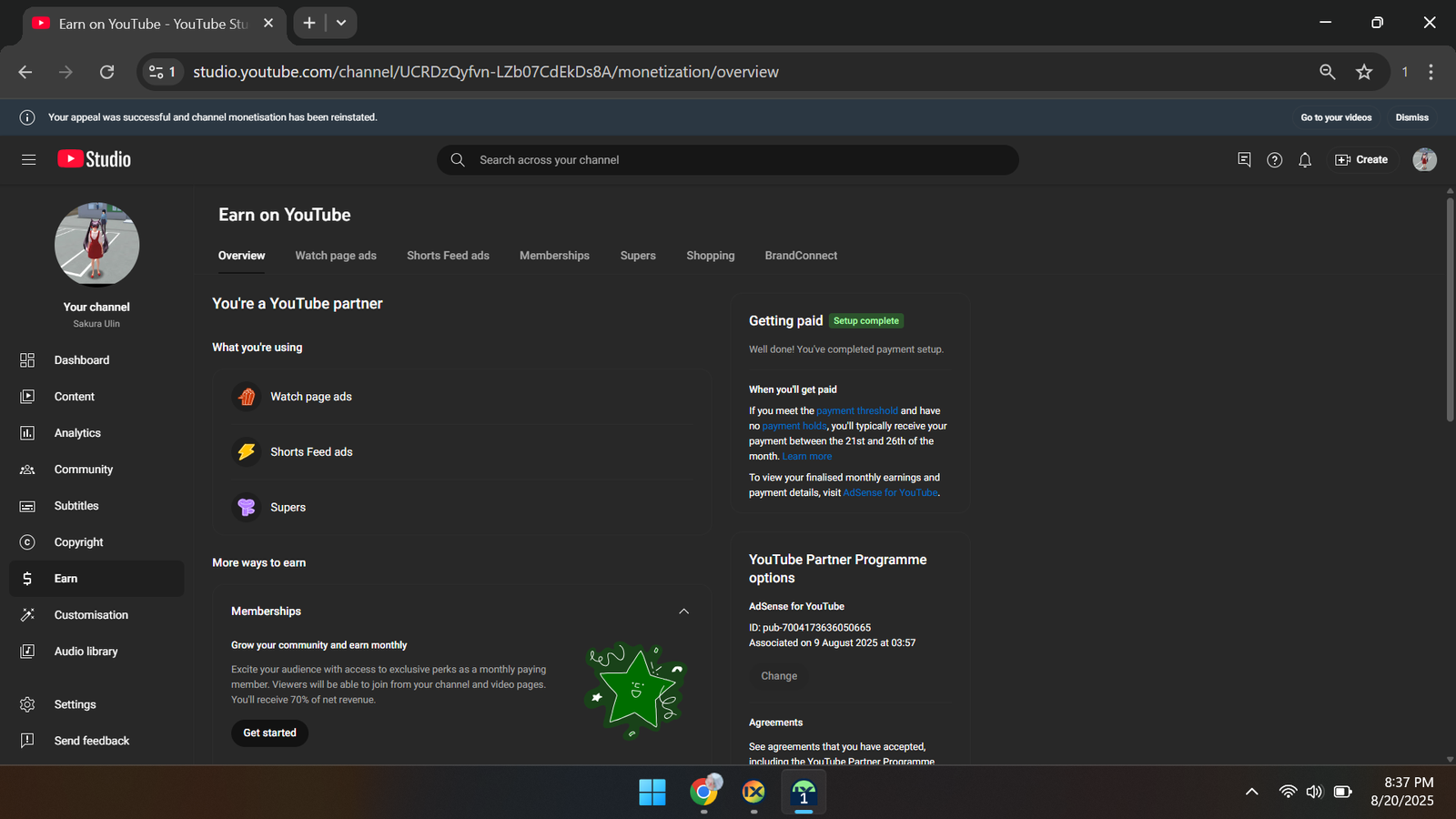Click the page vertical scrollbar
This screenshot has height=819, width=1456.
(x=1450, y=309)
